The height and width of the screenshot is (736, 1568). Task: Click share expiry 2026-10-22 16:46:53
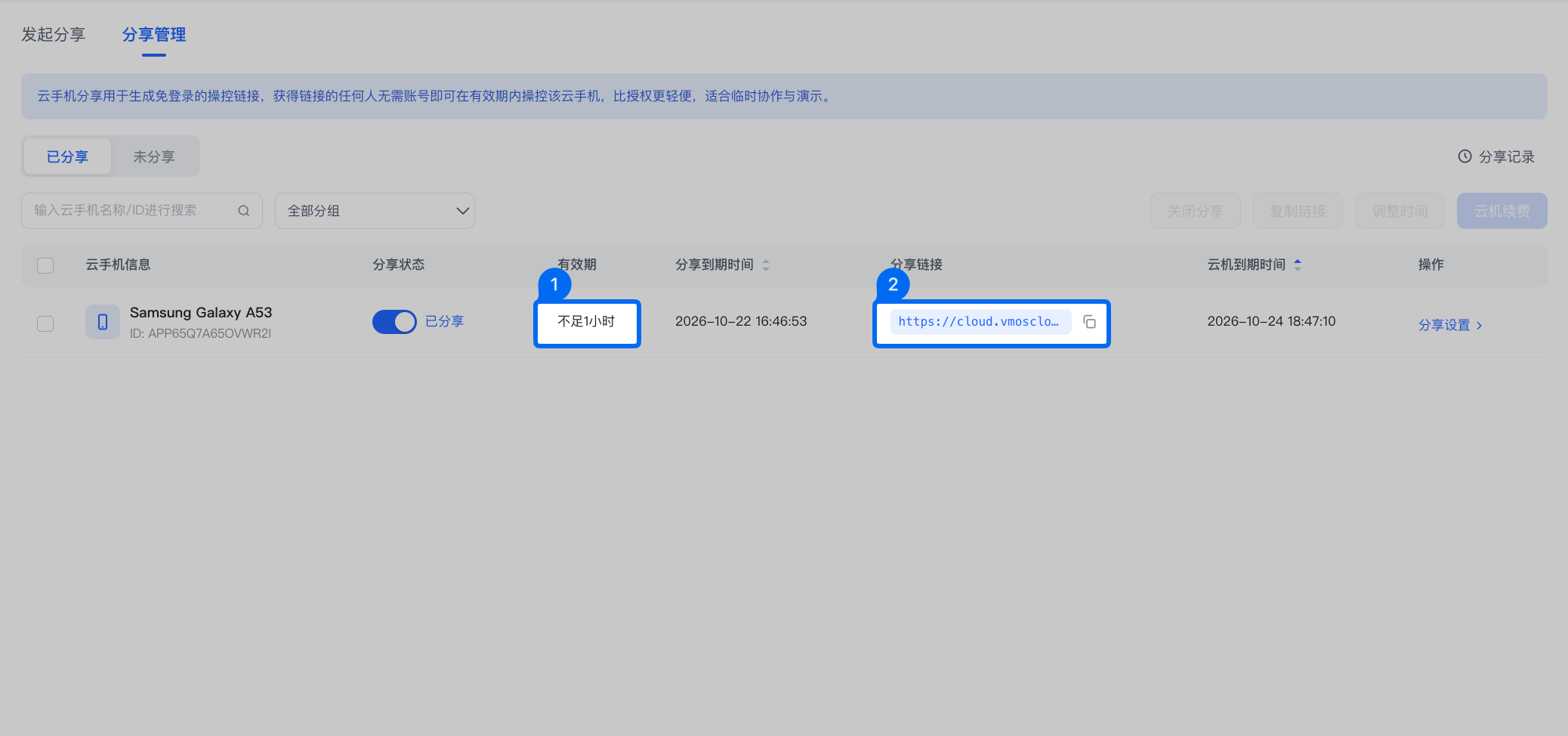(x=741, y=321)
